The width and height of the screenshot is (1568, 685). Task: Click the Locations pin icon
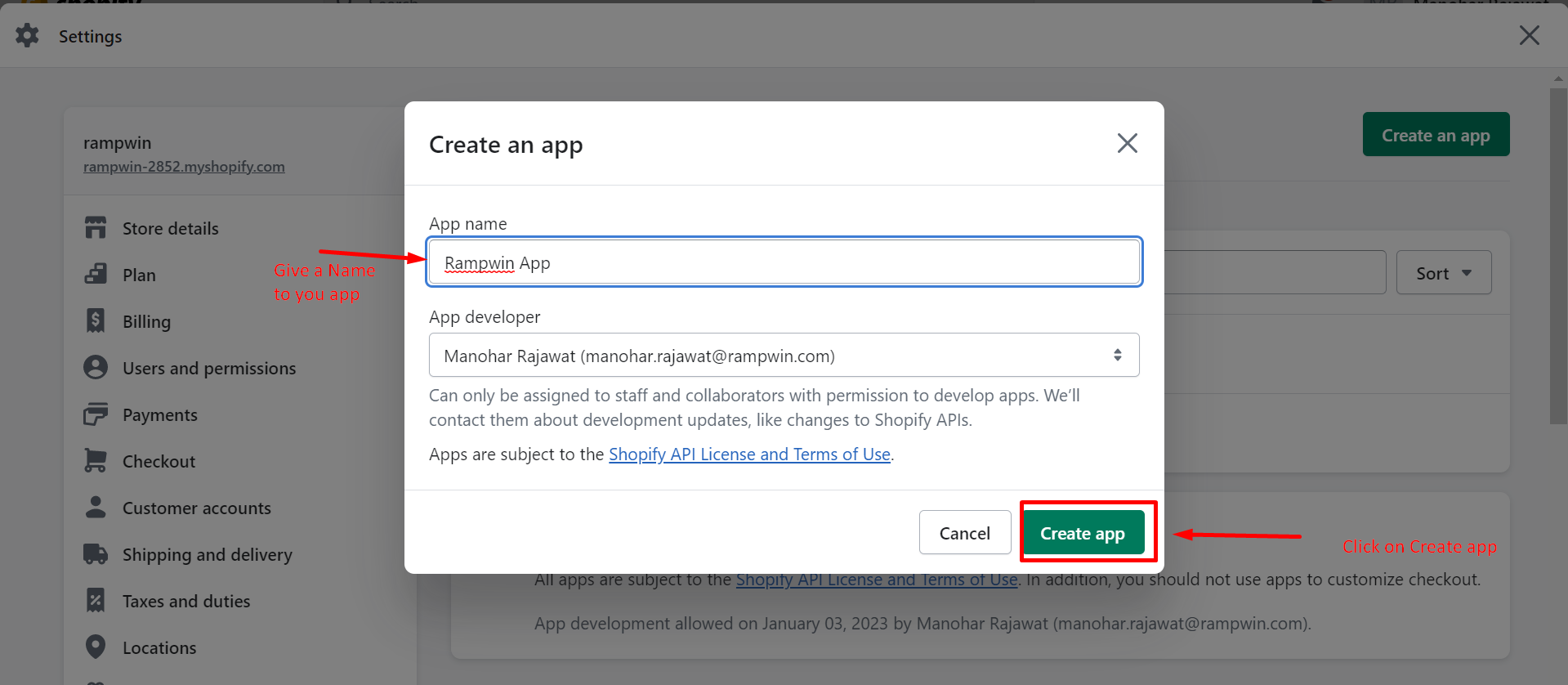(x=96, y=647)
